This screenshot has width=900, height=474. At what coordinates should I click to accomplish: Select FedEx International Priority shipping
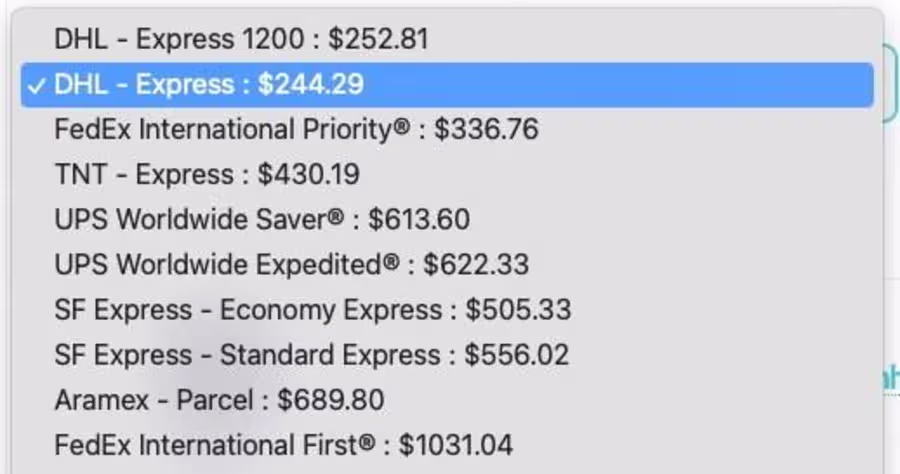click(x=447, y=129)
